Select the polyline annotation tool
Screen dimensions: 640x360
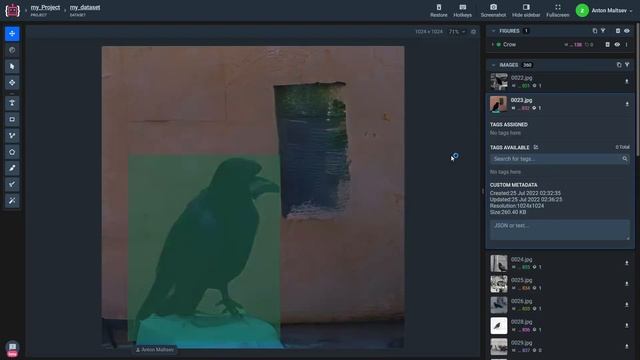click(x=12, y=136)
